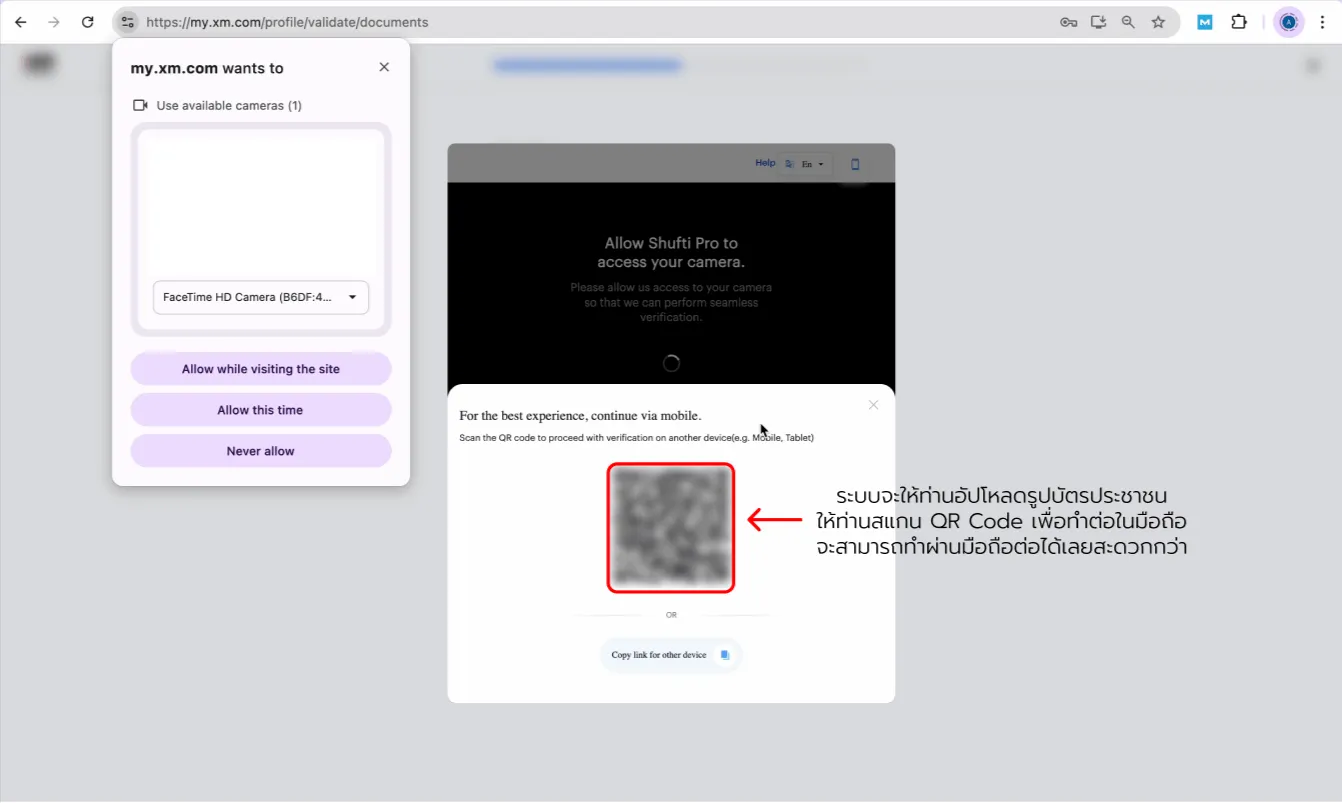This screenshot has height=803, width=1342.
Task: Click the "Allow Shufti Pro to" heading
Action: (x=671, y=243)
